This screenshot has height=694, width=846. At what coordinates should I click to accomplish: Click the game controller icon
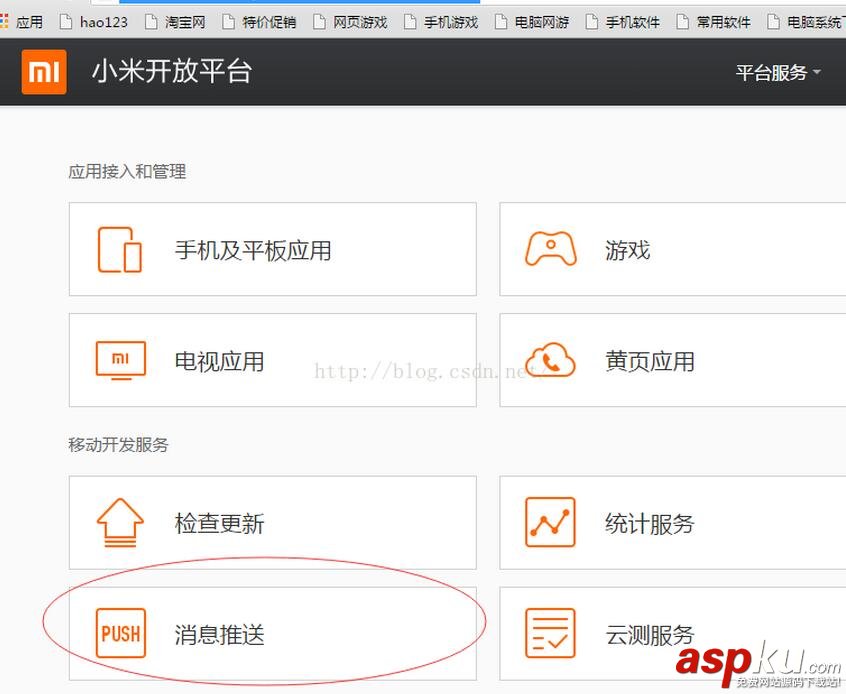[x=550, y=249]
